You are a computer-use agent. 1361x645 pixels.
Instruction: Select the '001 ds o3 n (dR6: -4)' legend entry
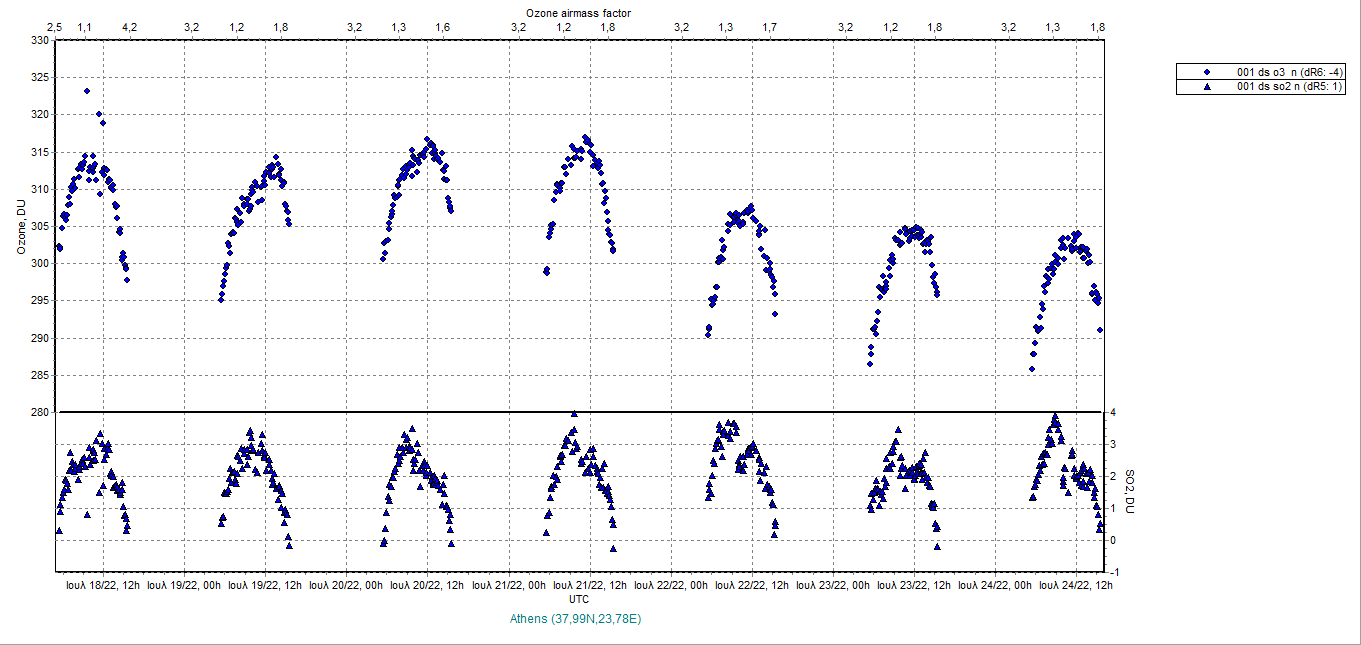tap(1290, 72)
